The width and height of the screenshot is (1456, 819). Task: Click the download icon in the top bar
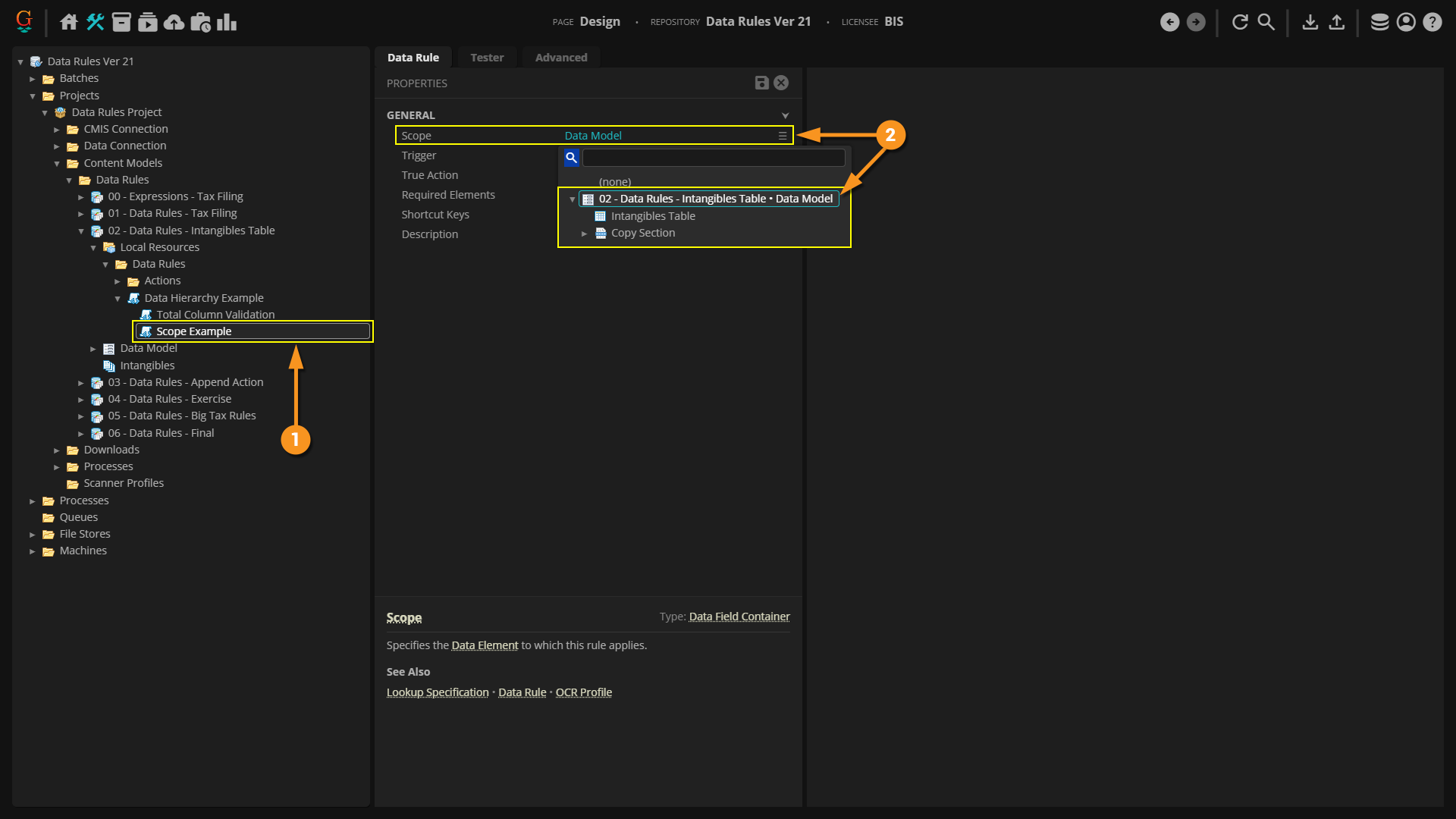(x=1310, y=22)
